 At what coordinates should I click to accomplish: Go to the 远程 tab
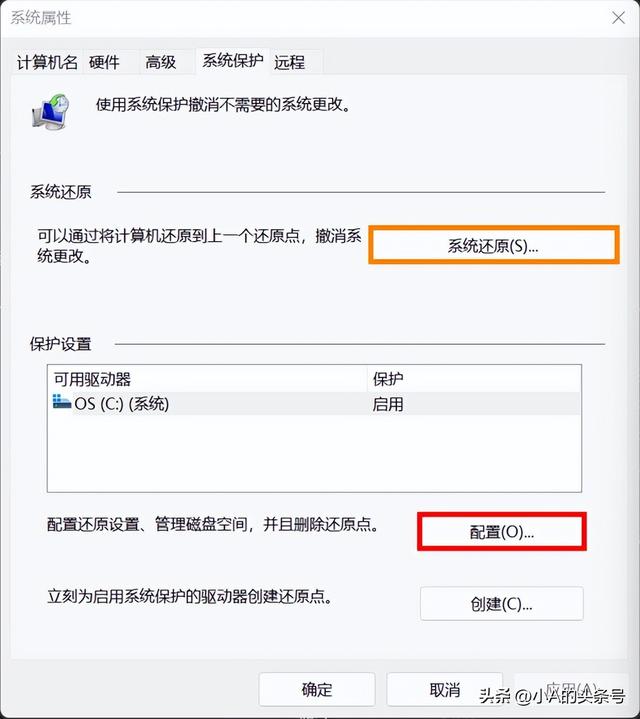pos(289,62)
